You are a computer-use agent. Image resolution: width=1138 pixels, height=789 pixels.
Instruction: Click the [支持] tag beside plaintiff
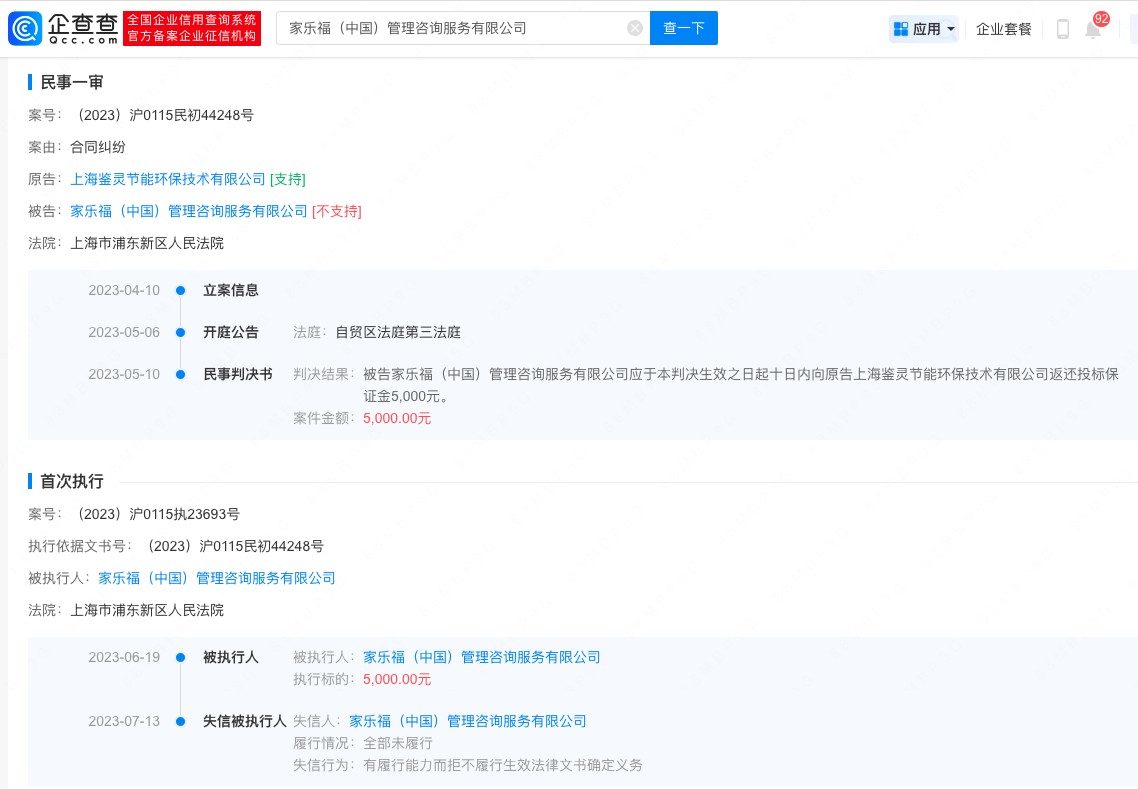(287, 179)
